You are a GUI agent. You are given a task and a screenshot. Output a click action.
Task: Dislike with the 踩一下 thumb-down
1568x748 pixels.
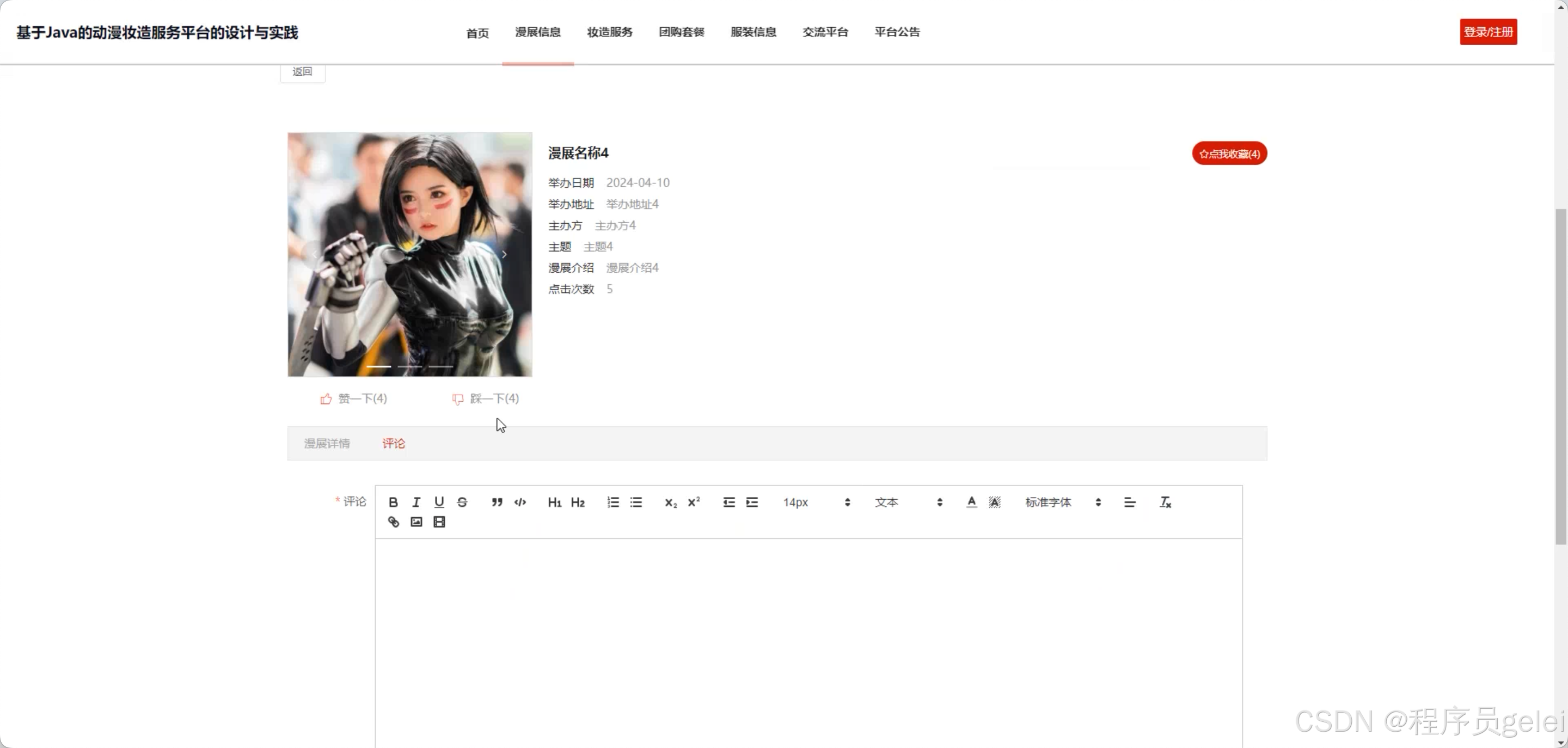click(x=485, y=398)
